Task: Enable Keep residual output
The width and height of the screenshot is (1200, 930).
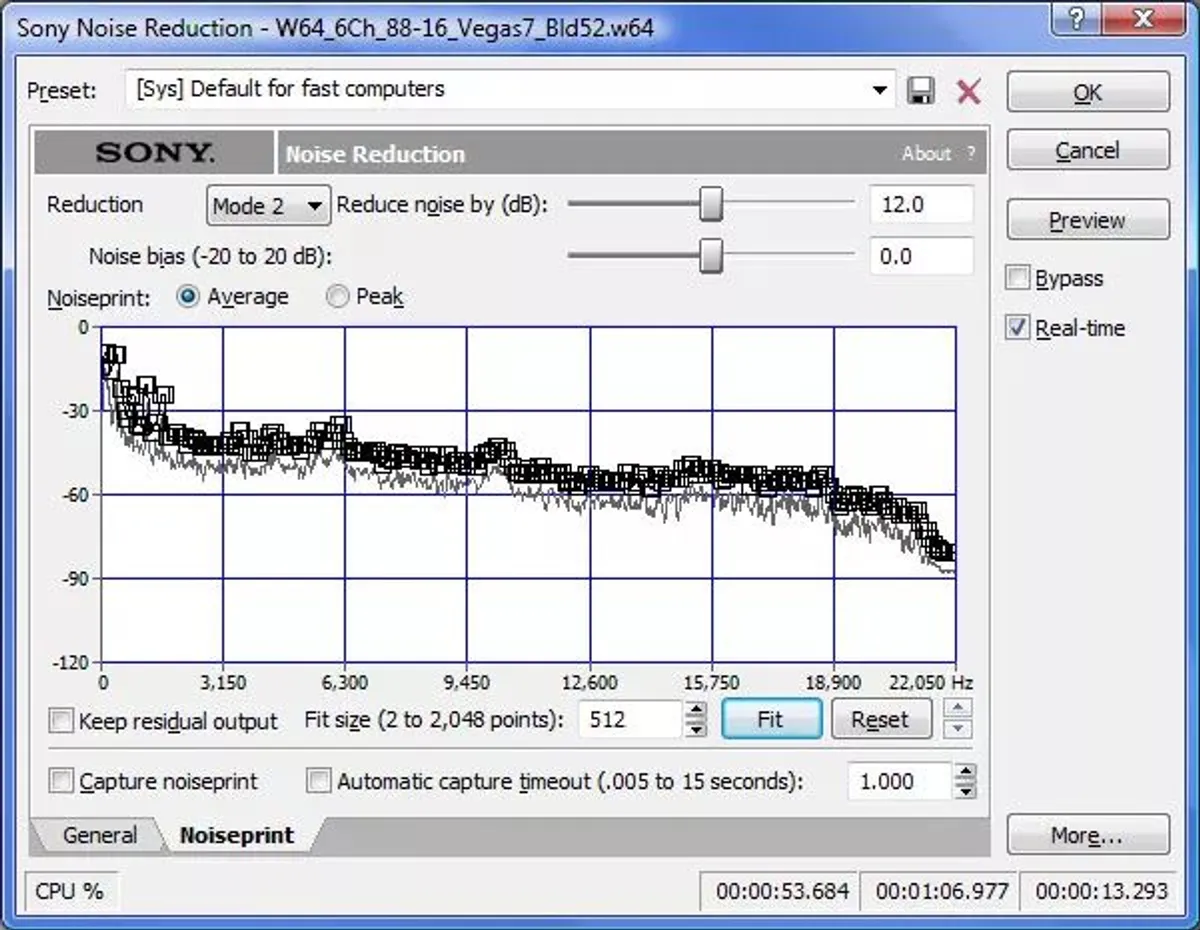Action: point(61,720)
